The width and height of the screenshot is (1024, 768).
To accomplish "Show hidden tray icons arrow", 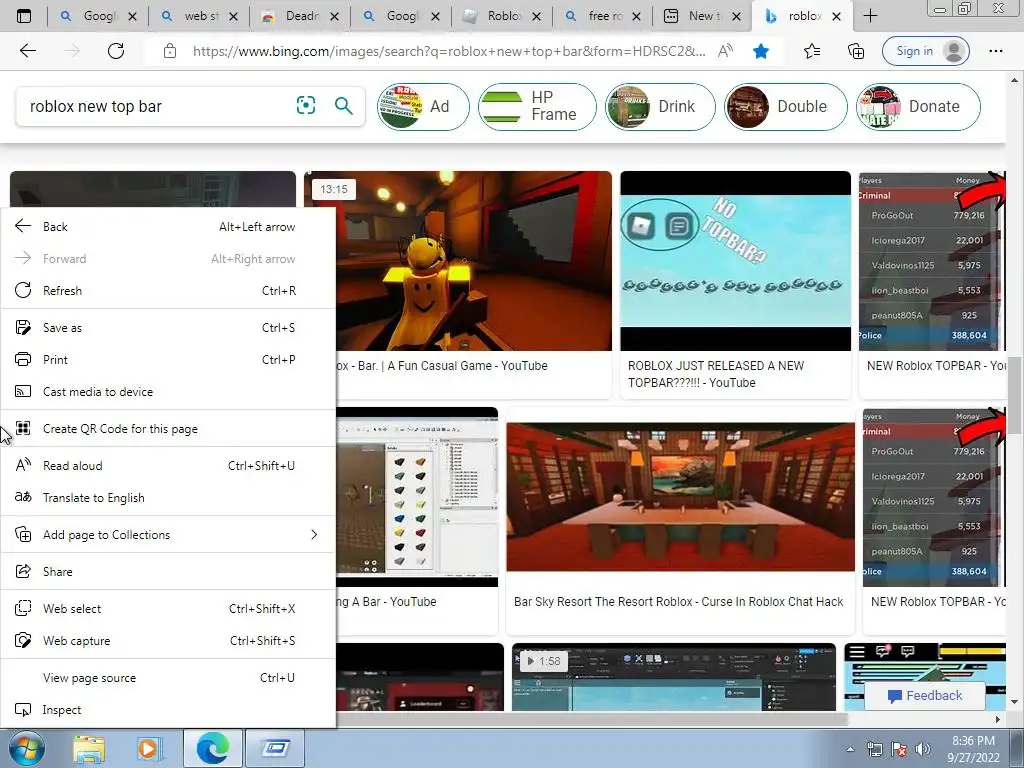I will pos(850,749).
